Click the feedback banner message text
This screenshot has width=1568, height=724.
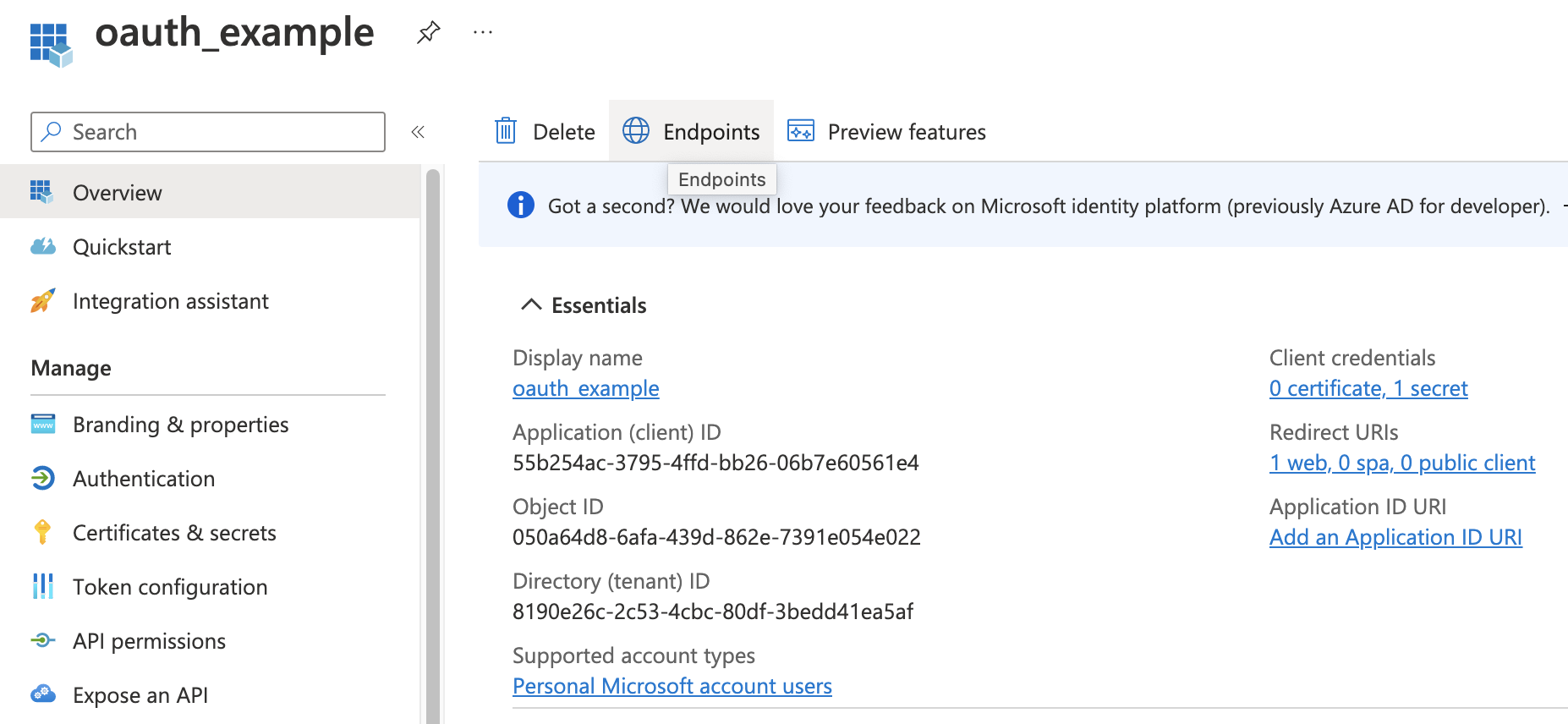[1049, 206]
